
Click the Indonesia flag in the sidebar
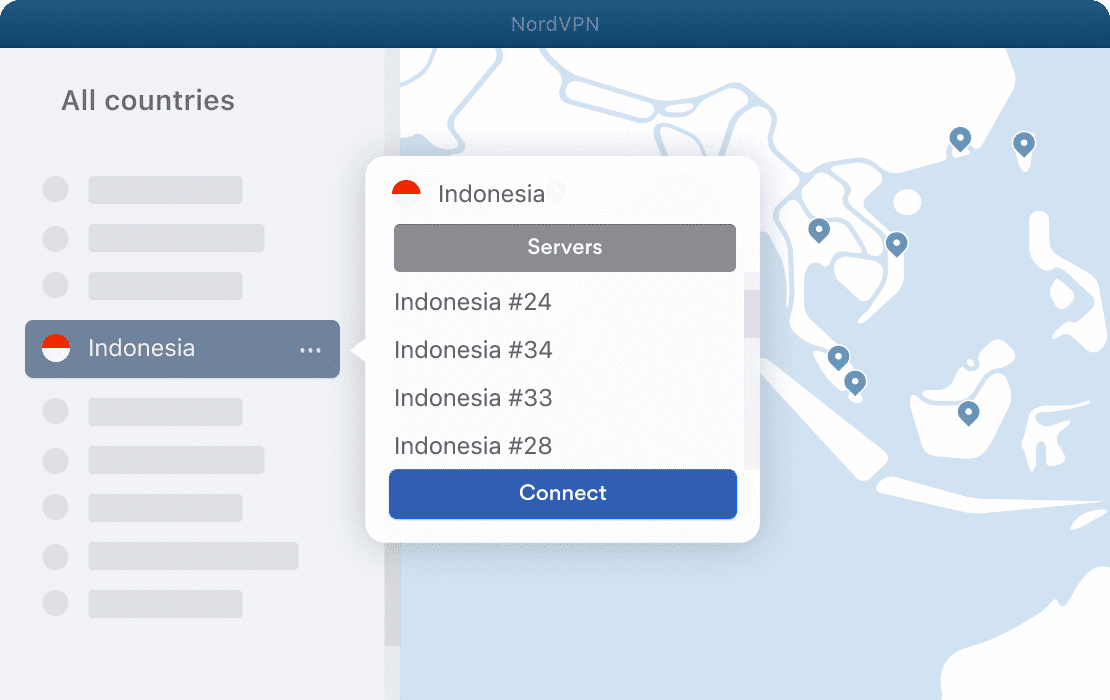(56, 348)
